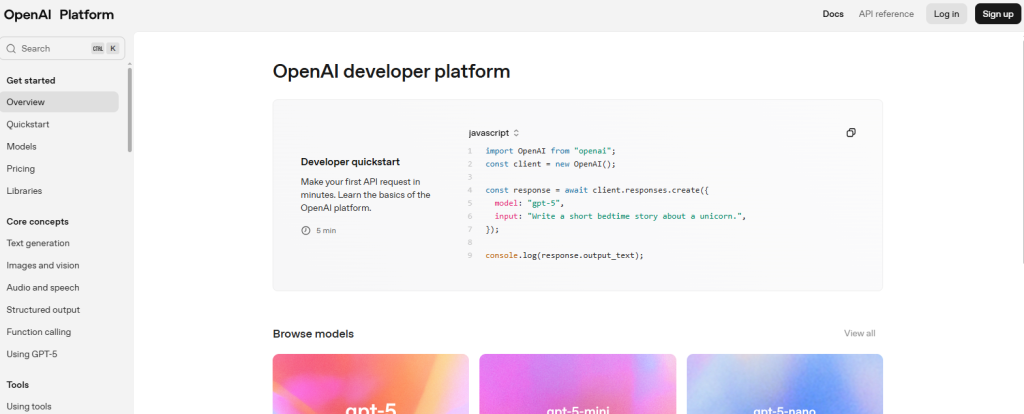
Task: Click the "Browse models" heading
Action: [313, 334]
